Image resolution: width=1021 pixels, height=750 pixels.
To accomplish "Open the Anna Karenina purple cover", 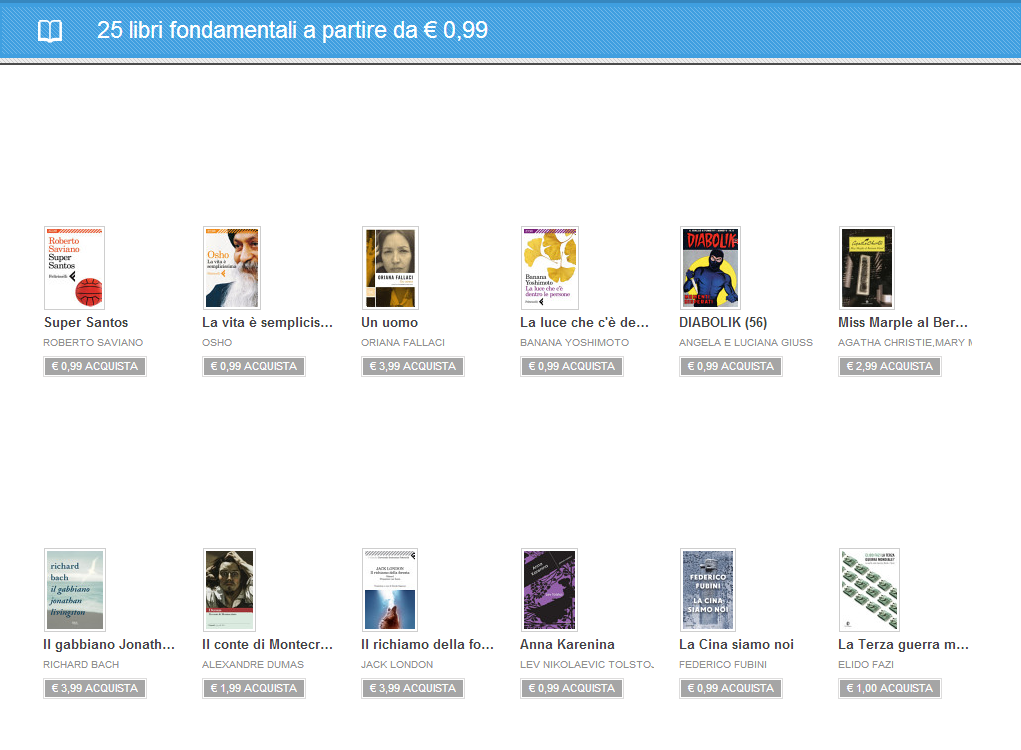I will coord(549,590).
